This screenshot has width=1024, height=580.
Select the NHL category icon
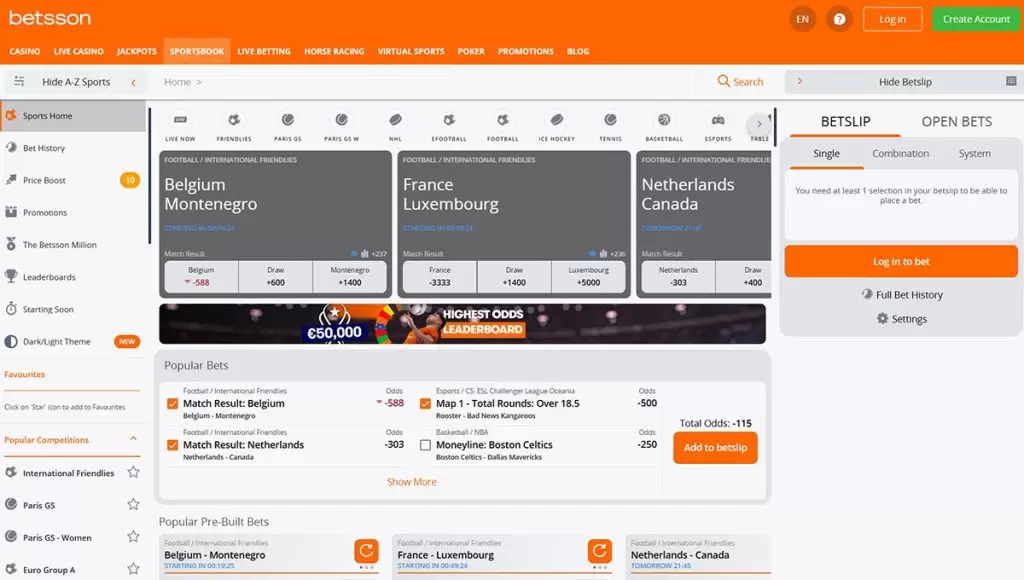395,120
